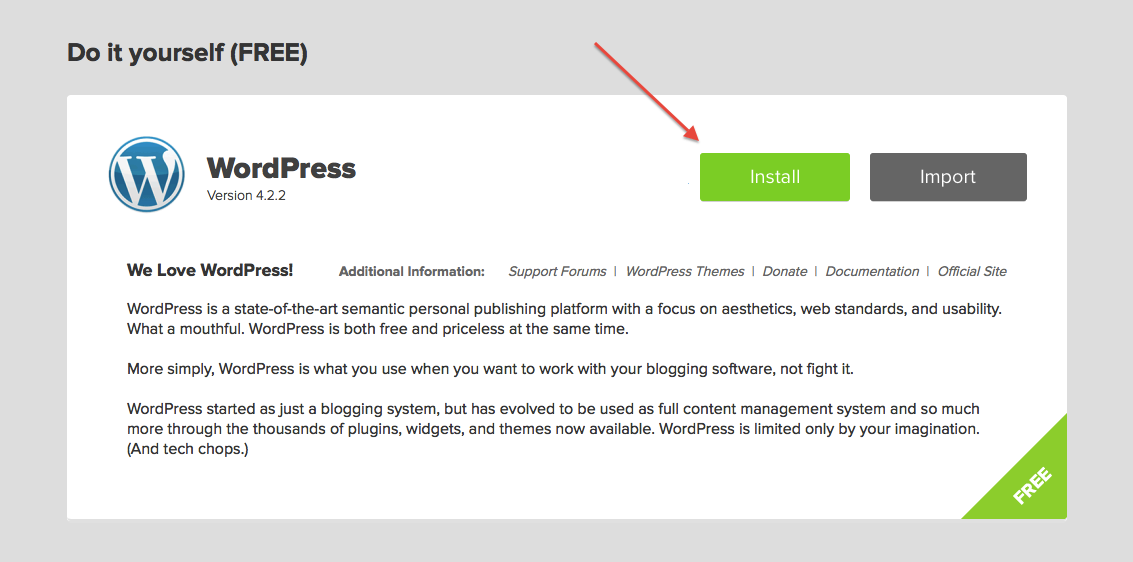This screenshot has width=1133, height=562.
Task: Follow the Donate link
Action: pyautogui.click(x=785, y=271)
